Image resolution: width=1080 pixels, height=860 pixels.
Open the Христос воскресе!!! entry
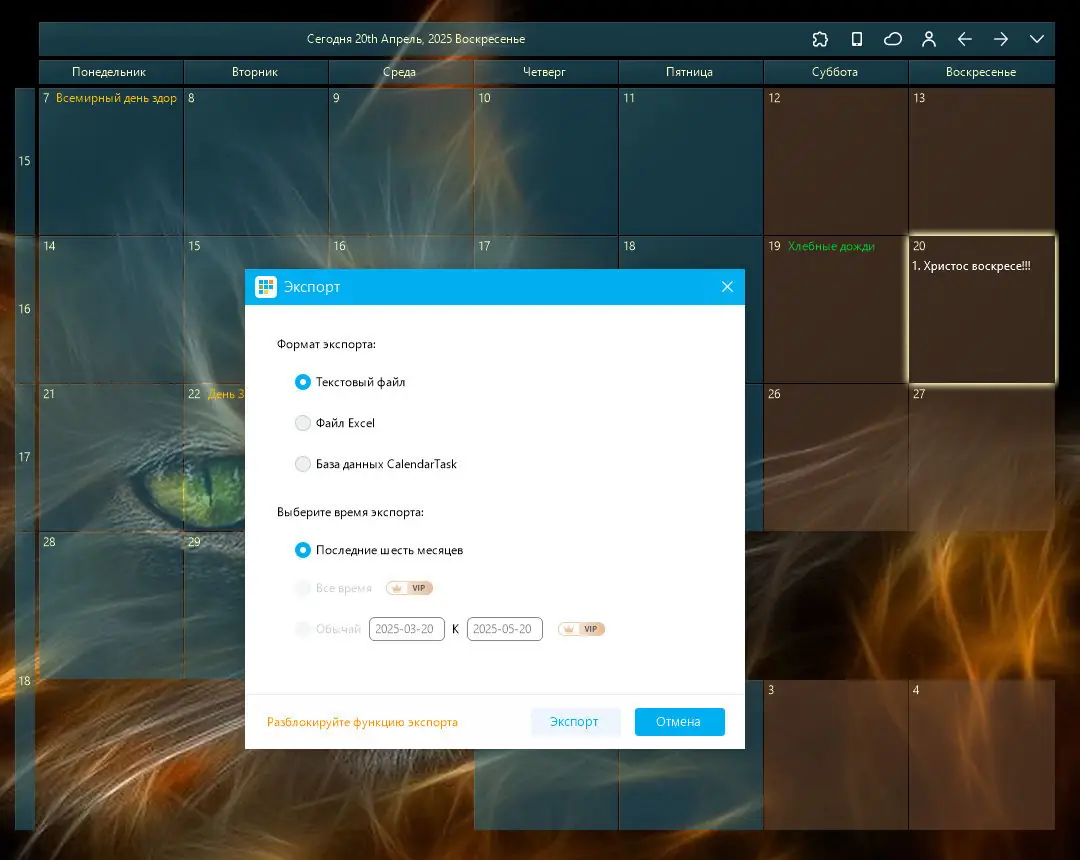(x=971, y=266)
